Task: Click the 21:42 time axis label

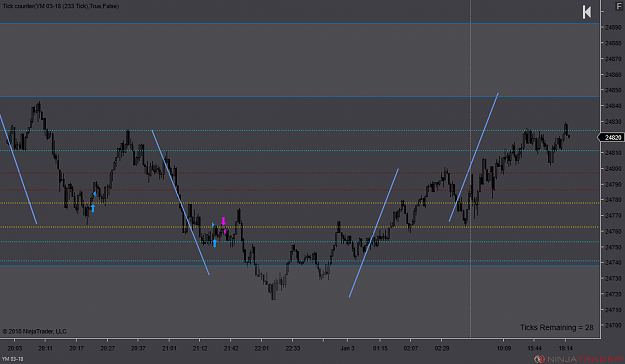Action: click(x=231, y=348)
